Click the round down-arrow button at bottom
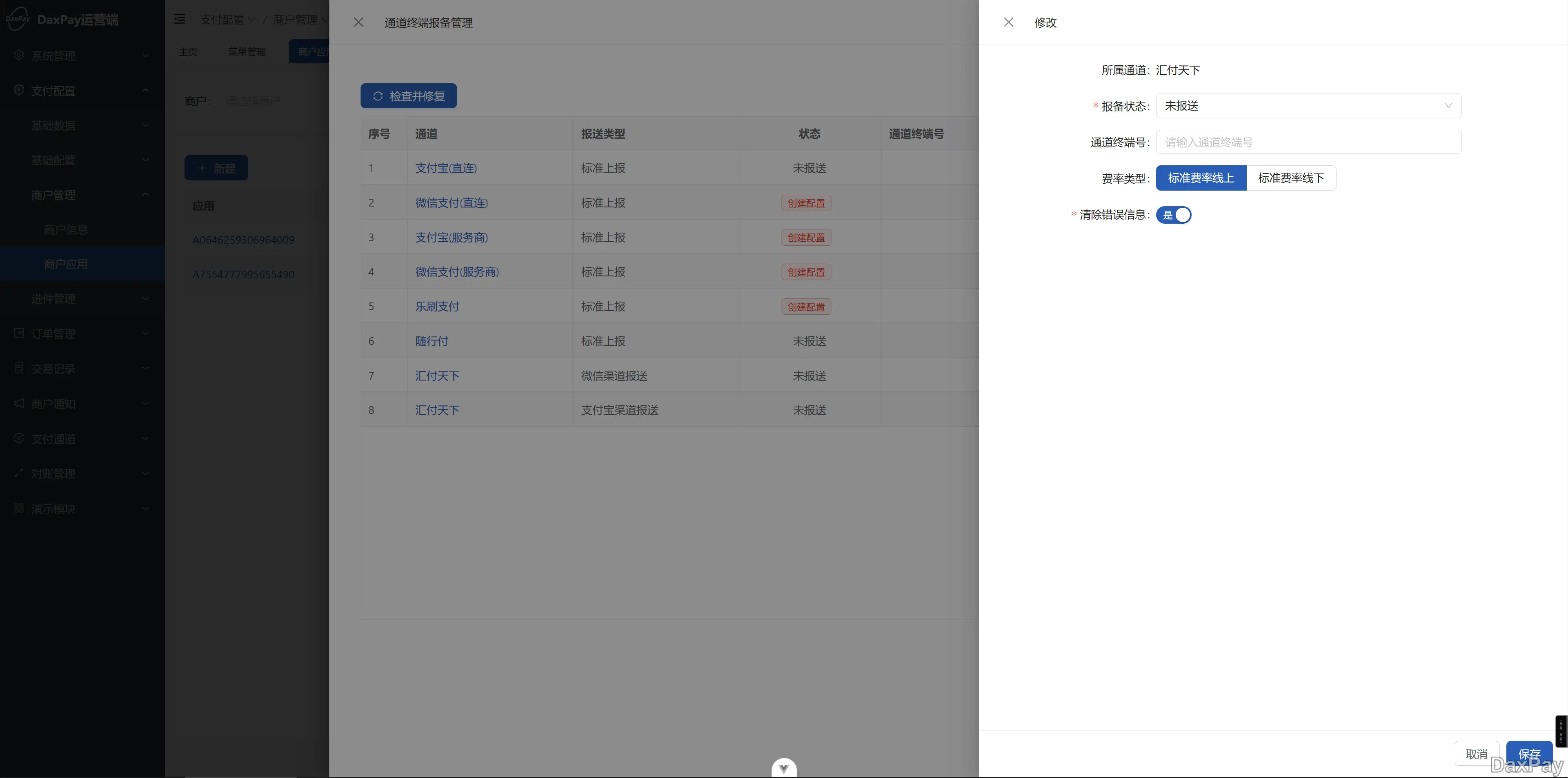The width and height of the screenshot is (1568, 778). coord(783,768)
